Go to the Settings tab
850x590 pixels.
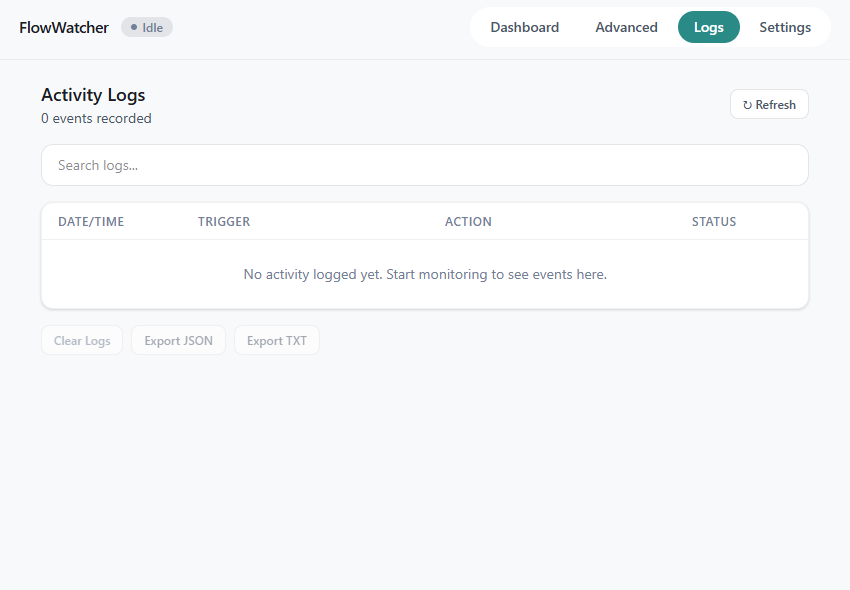click(785, 27)
